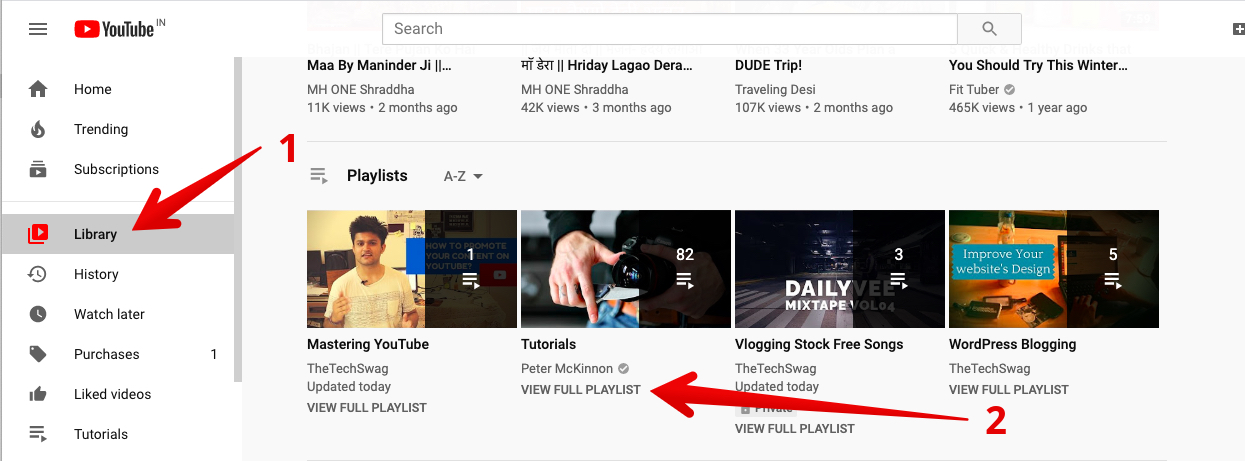Click Tutorials playlist title under thumbnail
This screenshot has width=1245, height=461.
[x=548, y=344]
